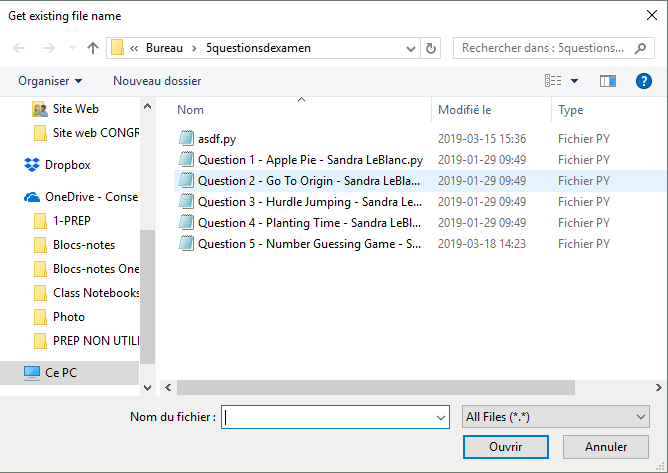Select Question 5 - Number Guessing Game file
The image size is (668, 473).
(309, 244)
